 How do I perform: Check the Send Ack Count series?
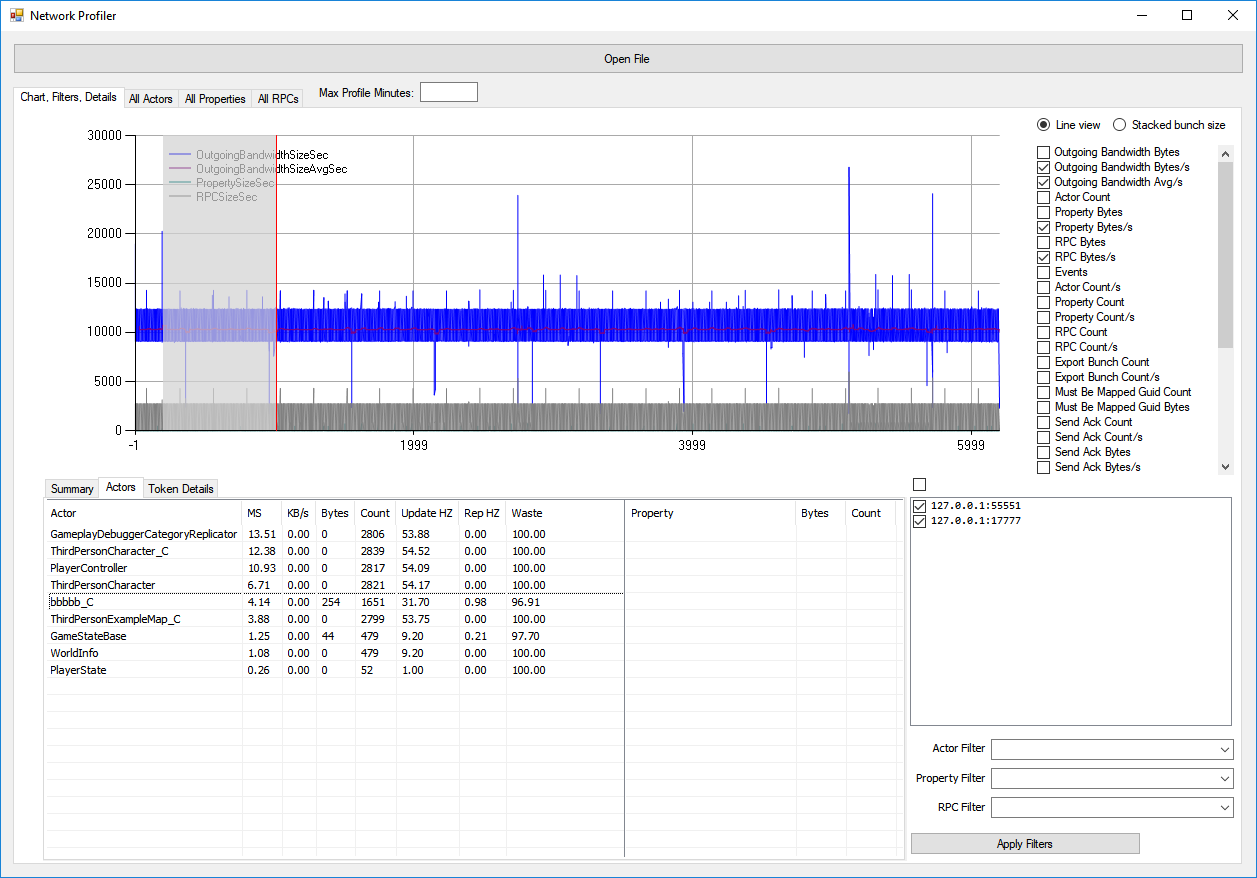1044,422
